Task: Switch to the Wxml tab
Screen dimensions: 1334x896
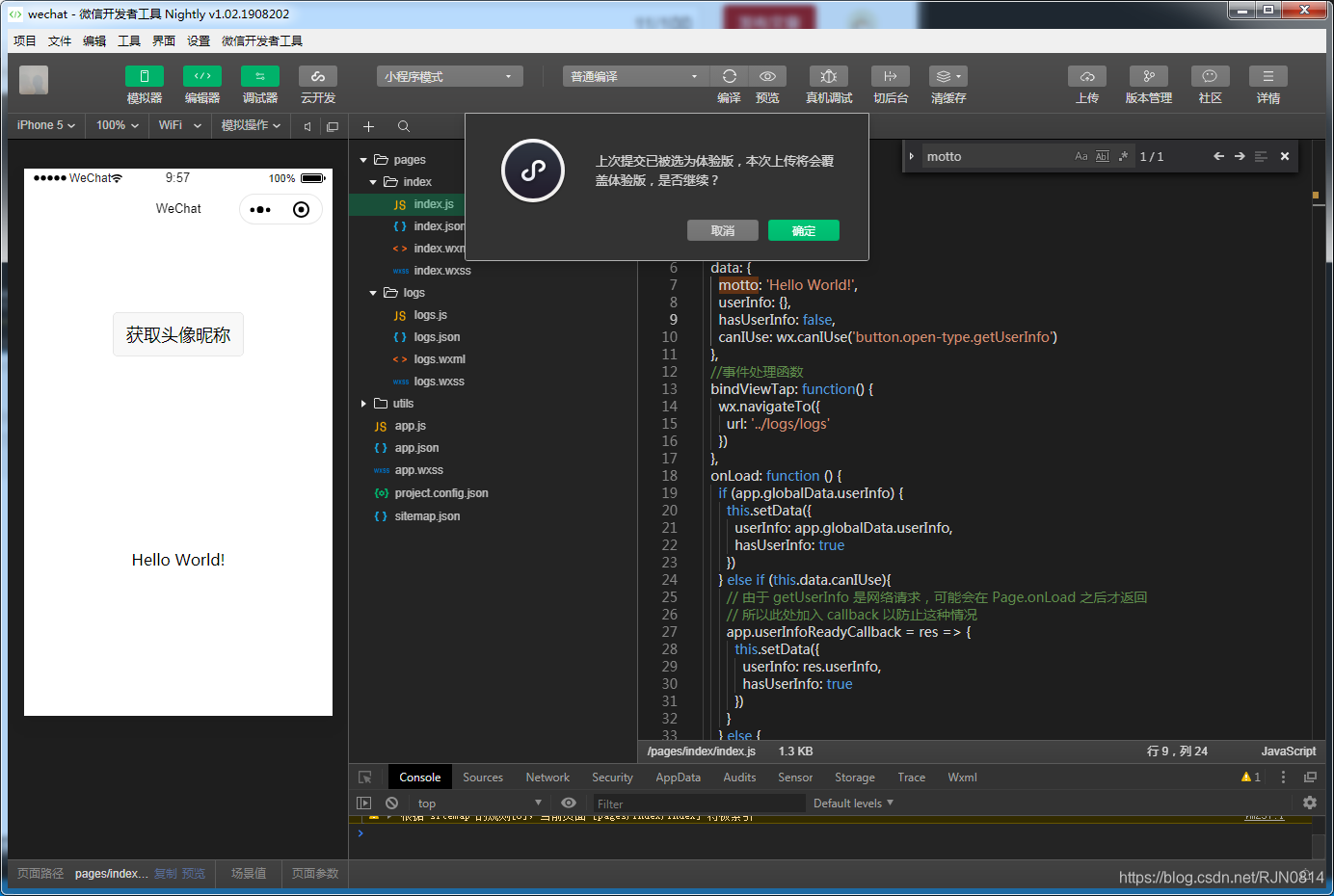Action: [x=962, y=777]
